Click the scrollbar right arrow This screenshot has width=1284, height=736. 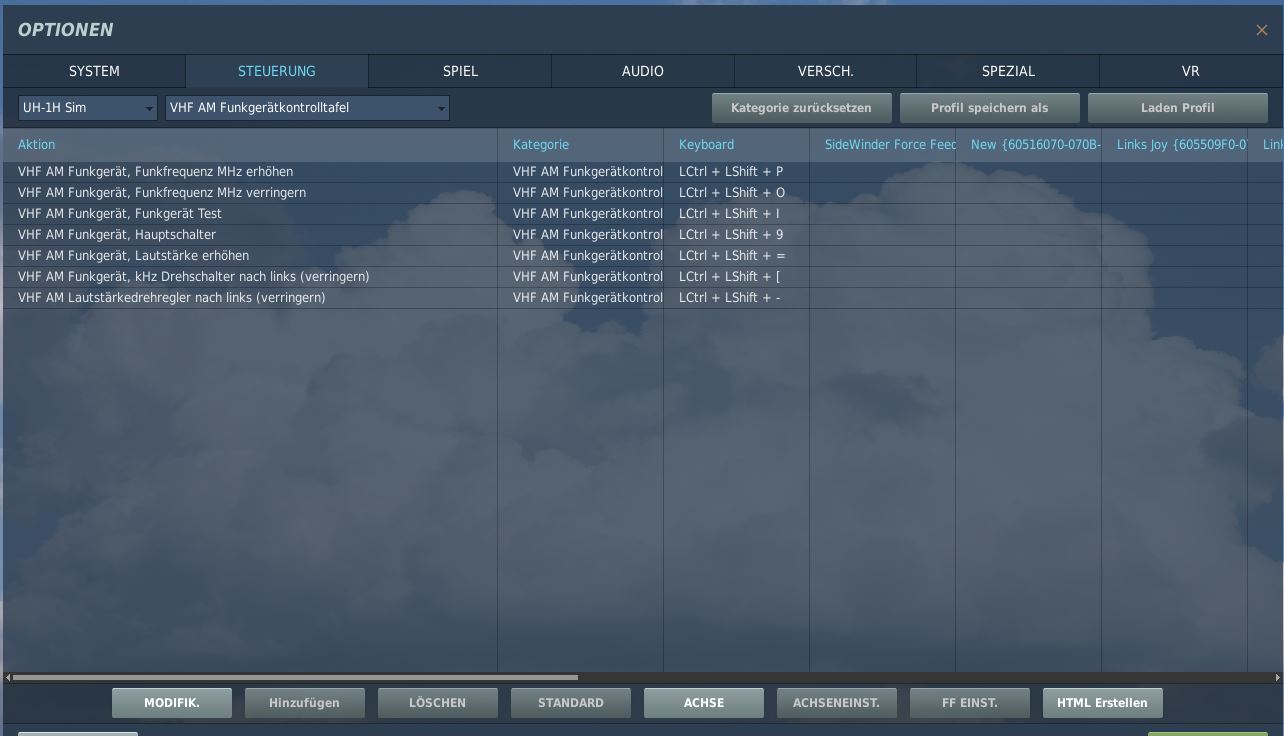click(1277, 678)
